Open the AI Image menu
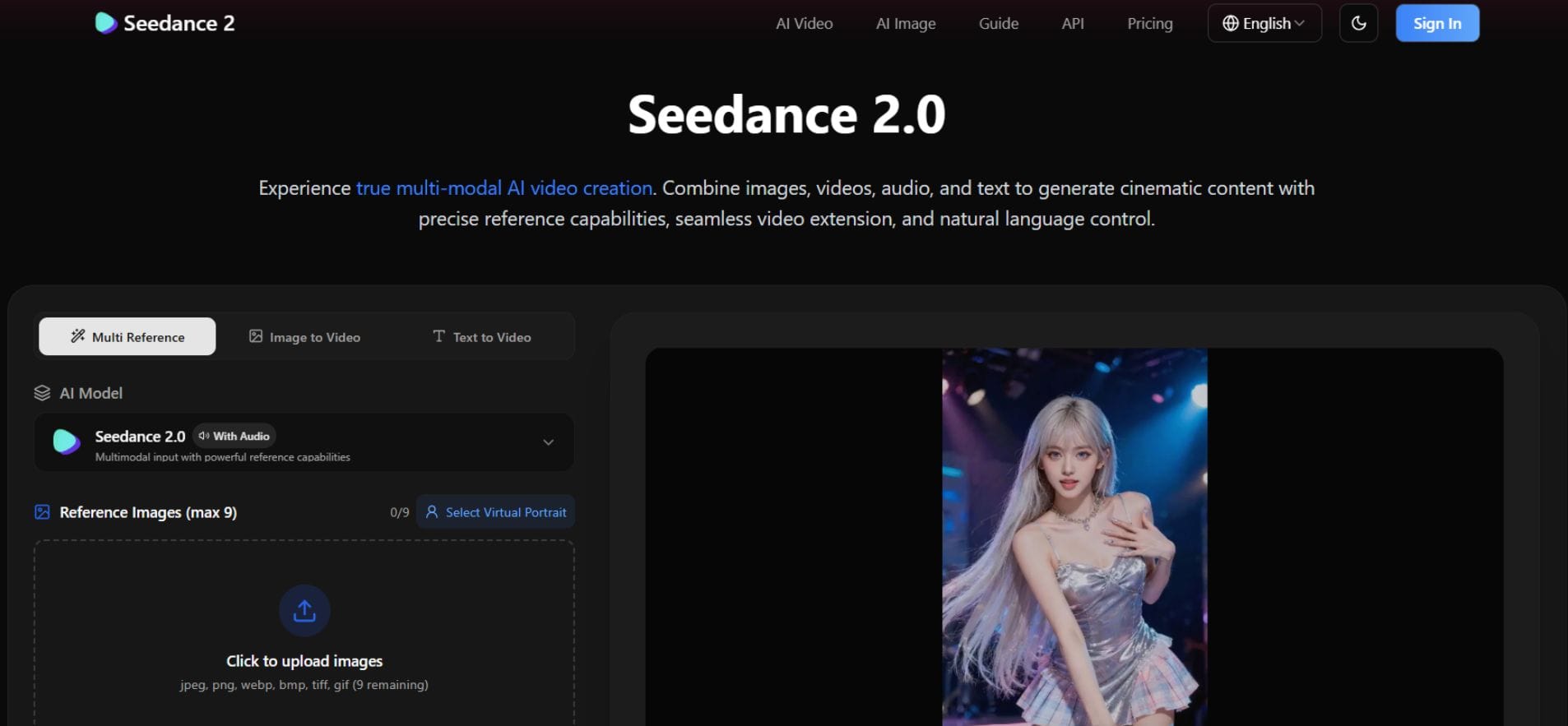This screenshot has width=1568, height=726. (906, 24)
